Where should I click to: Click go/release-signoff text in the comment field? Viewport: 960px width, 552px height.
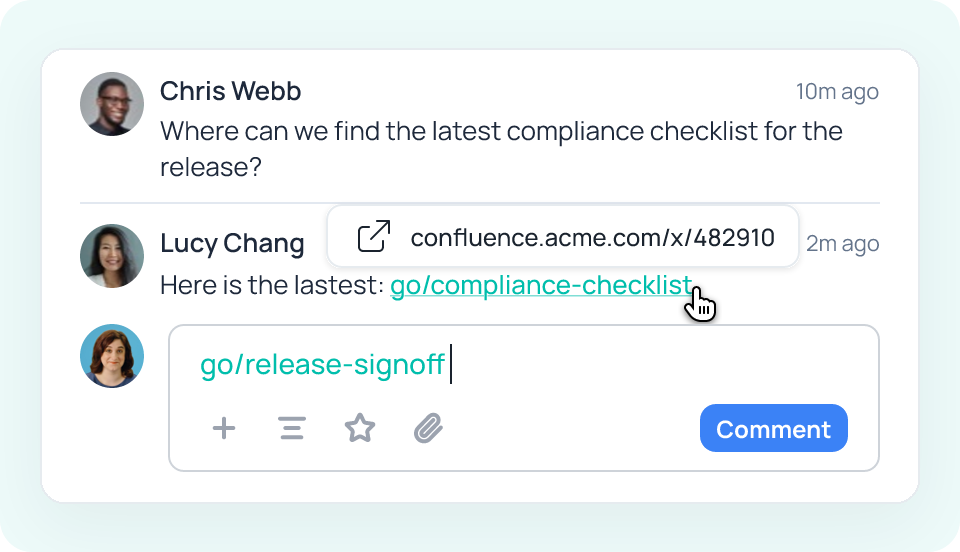pos(322,365)
